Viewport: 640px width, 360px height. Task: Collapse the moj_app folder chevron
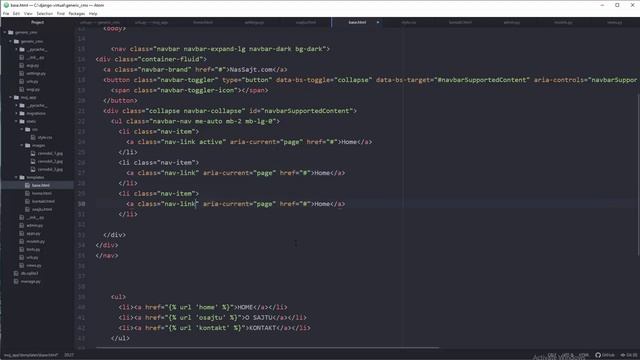(x=11, y=98)
